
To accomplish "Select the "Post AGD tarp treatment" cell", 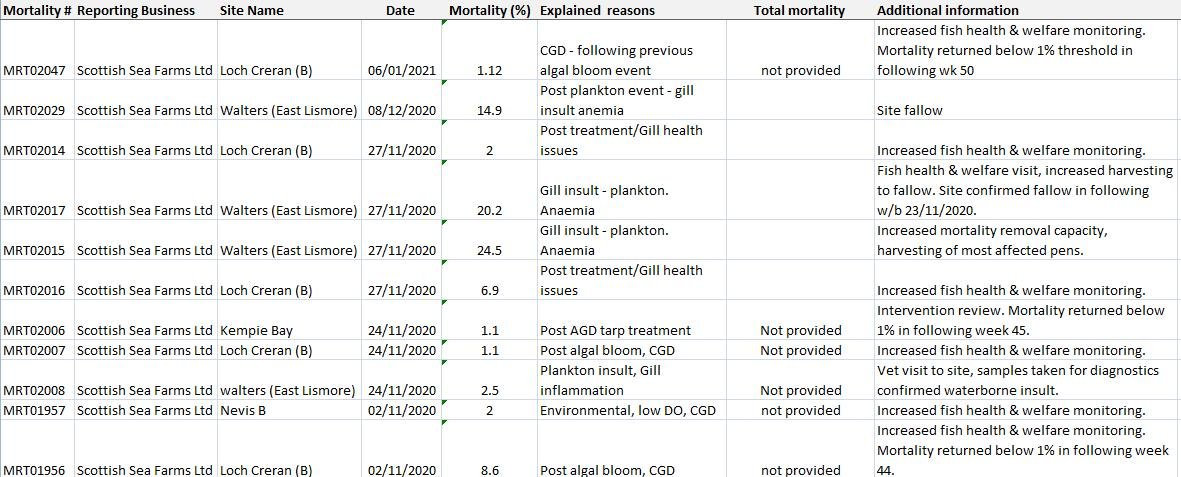I will (615, 330).
